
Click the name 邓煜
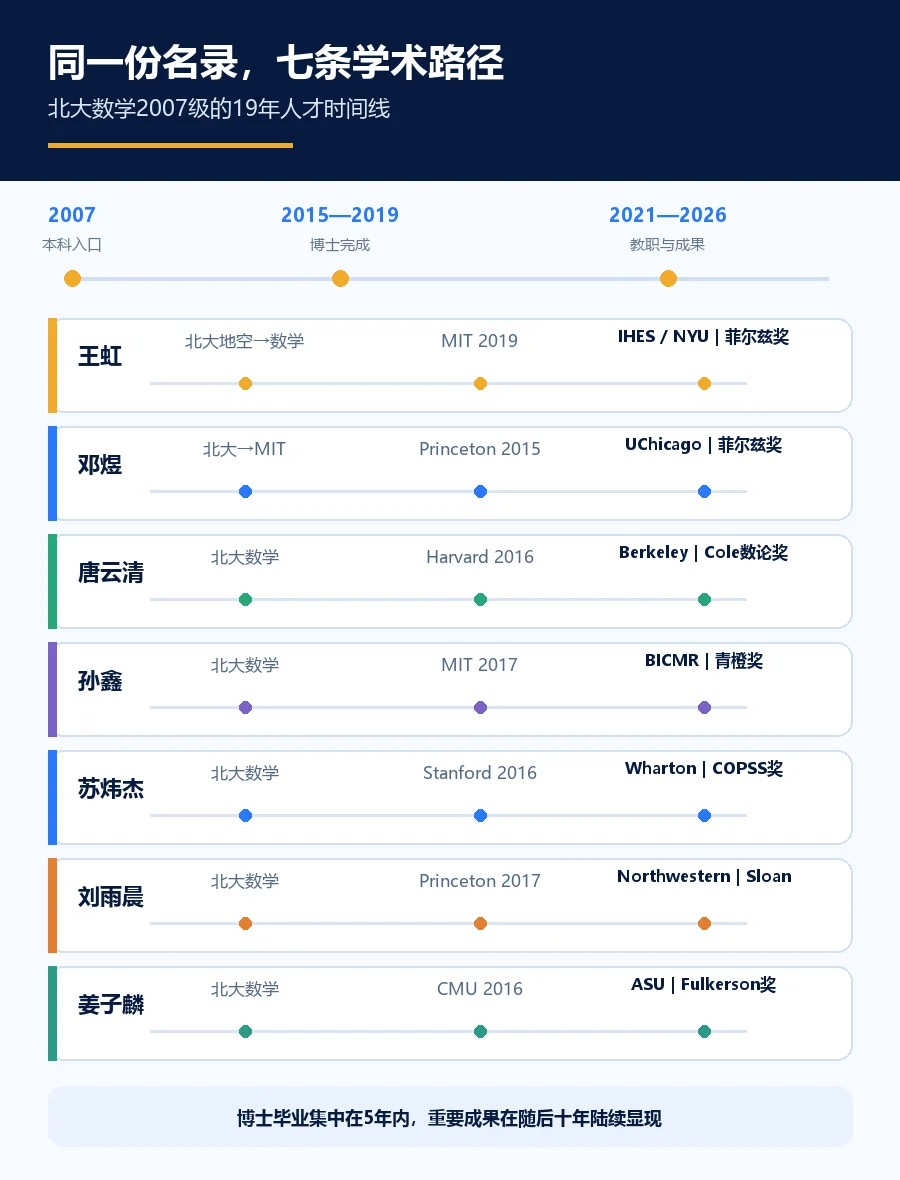click(x=100, y=464)
